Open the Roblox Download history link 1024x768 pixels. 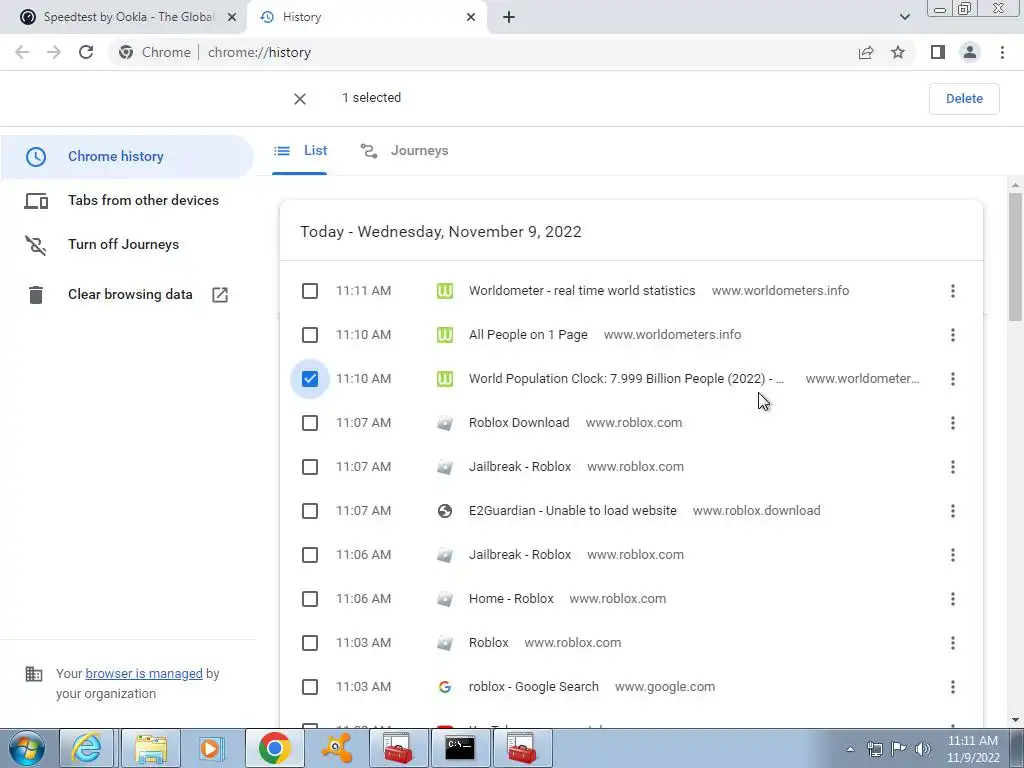(519, 423)
